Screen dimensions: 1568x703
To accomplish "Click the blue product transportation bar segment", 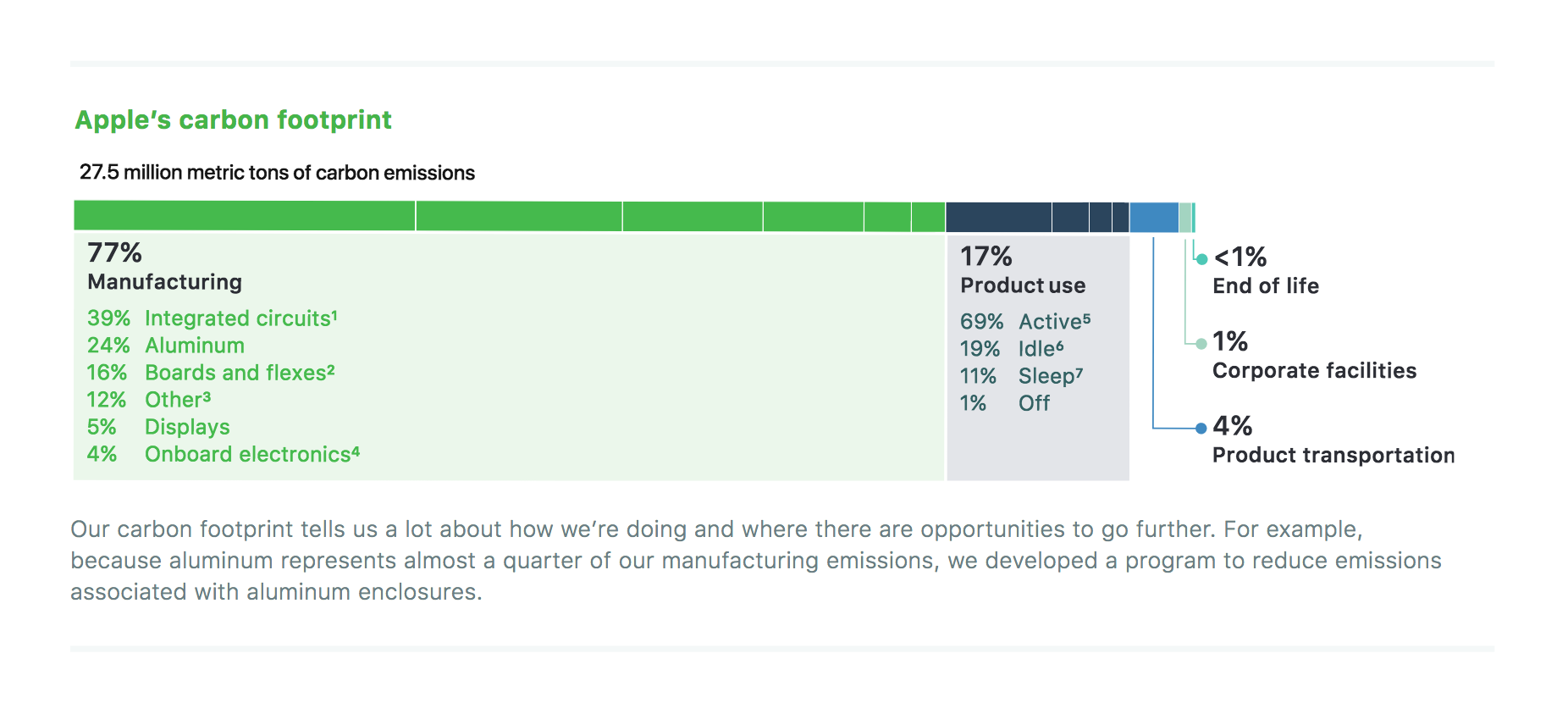I will tap(1154, 218).
